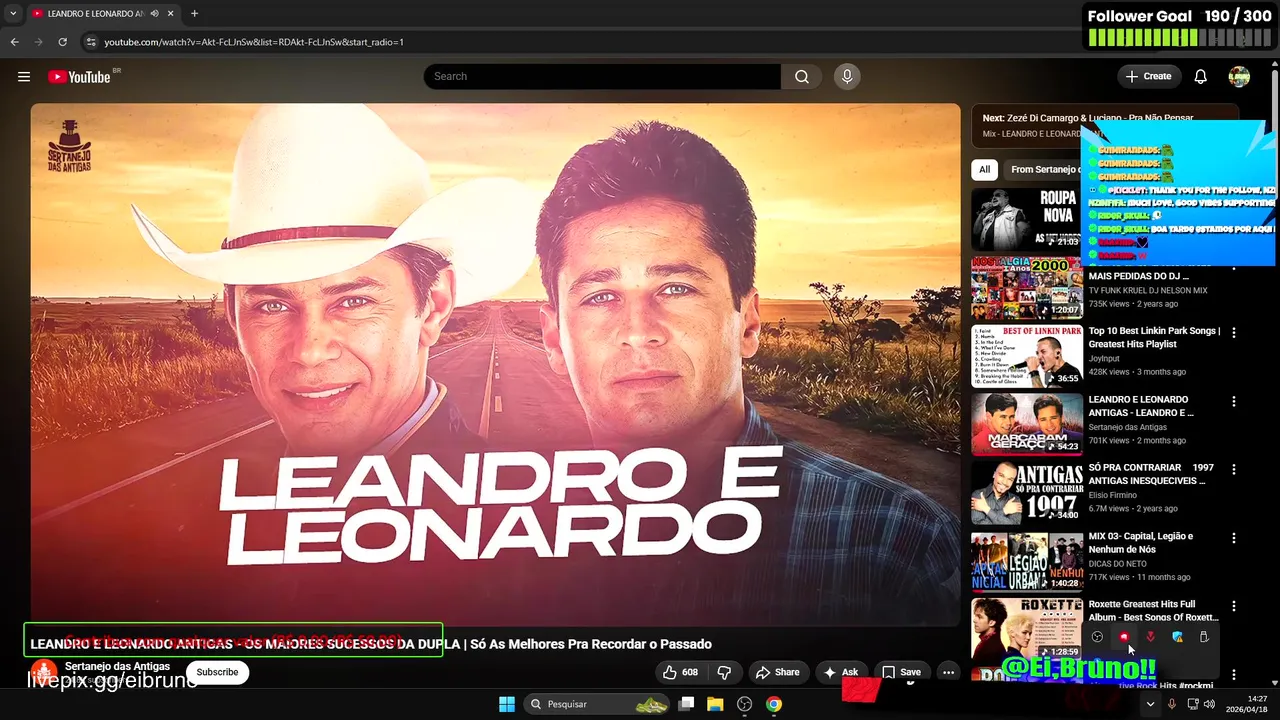Screen dimensions: 1280x720
Task: Open the YouTube guide hamburger menu
Action: (x=24, y=77)
